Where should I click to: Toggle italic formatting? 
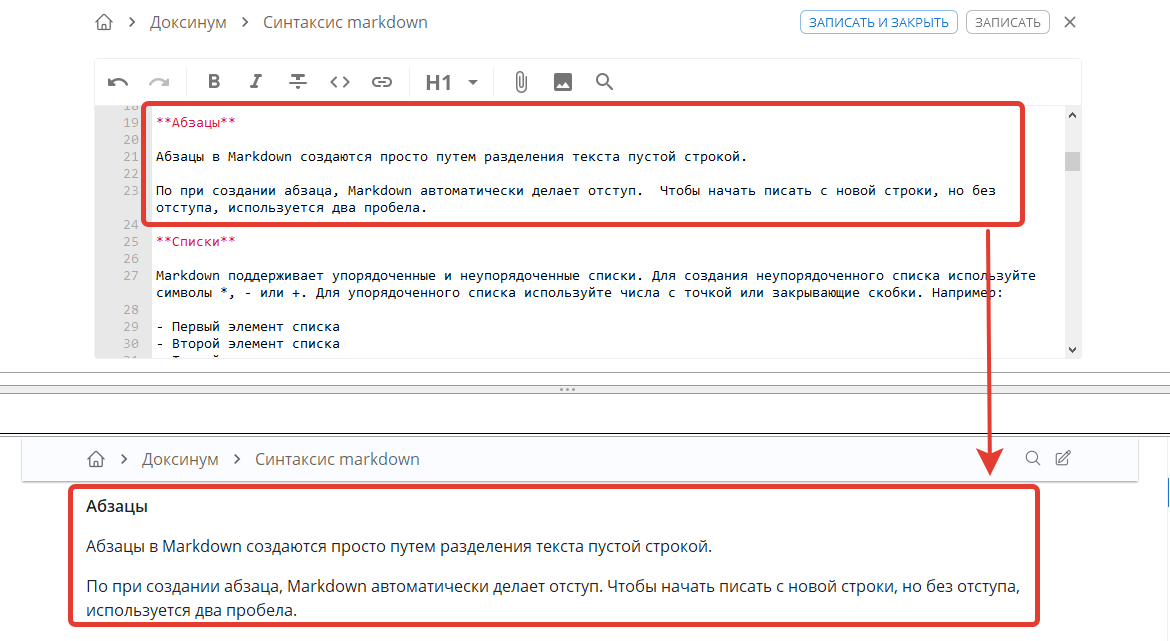pos(256,82)
